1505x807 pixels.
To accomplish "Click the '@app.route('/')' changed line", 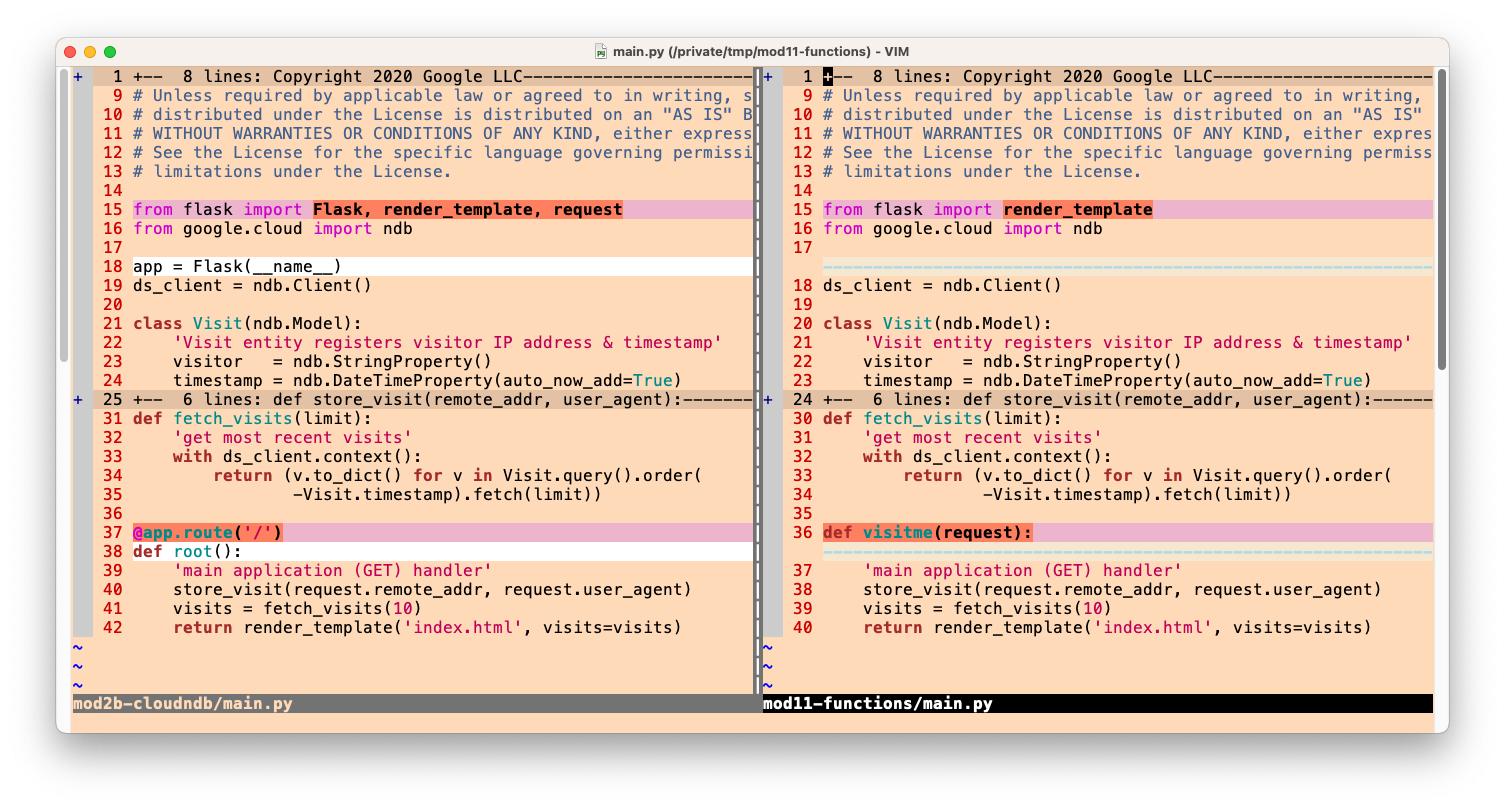I will point(208,533).
